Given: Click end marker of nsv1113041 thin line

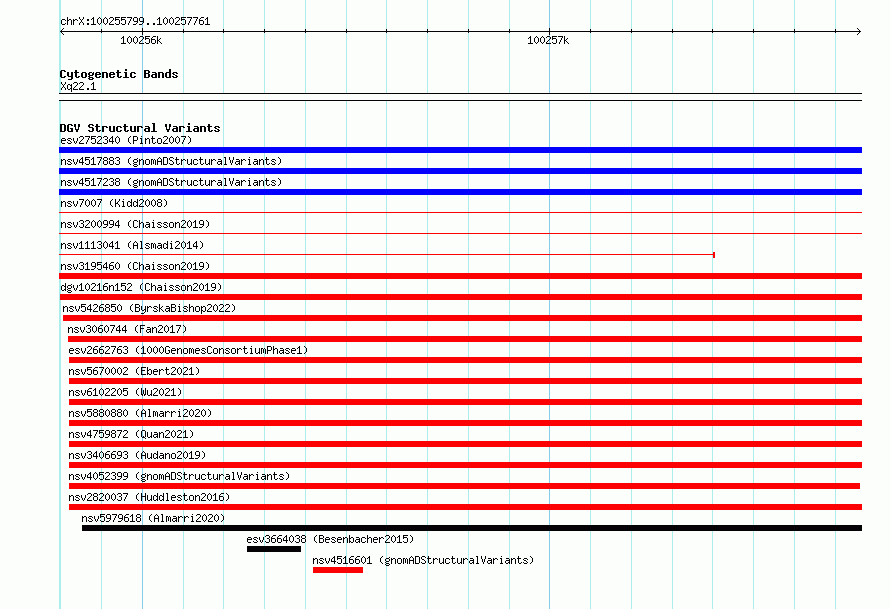Looking at the screenshot, I should point(713,255).
